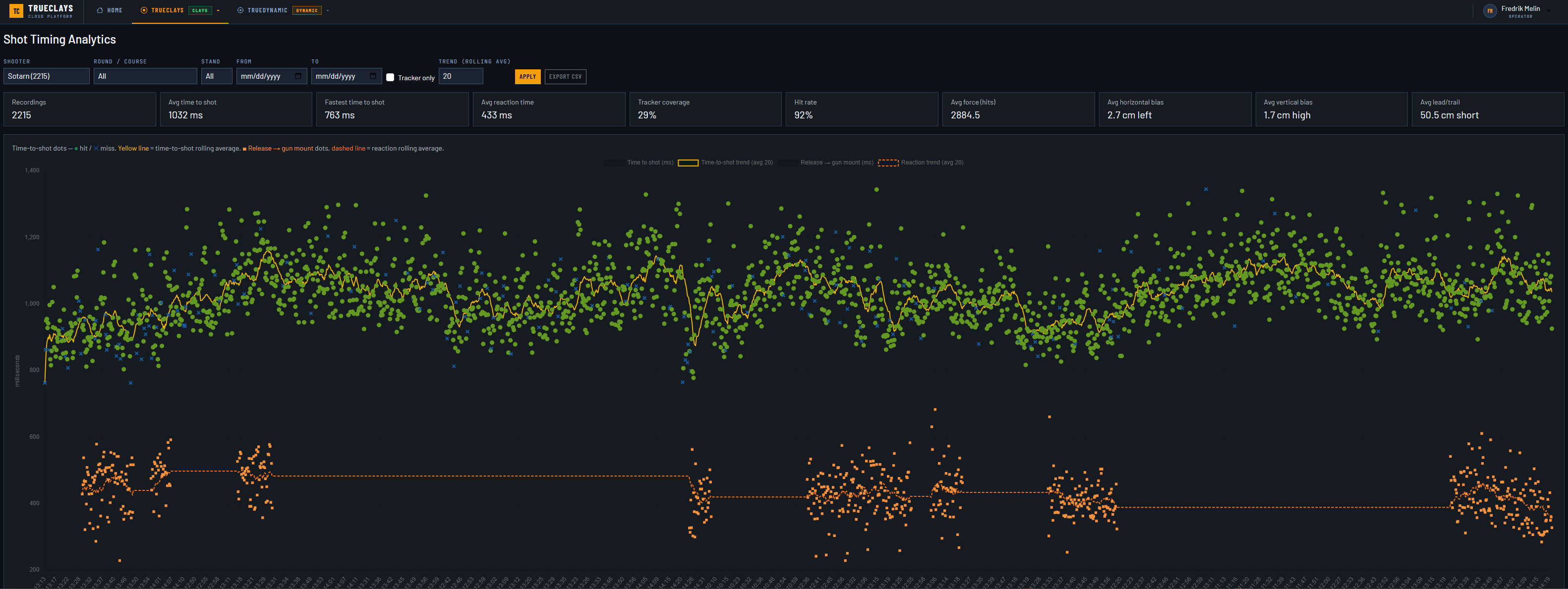This screenshot has width=1568, height=589.
Task: Open calendar picker in From date field
Action: pyautogui.click(x=298, y=76)
